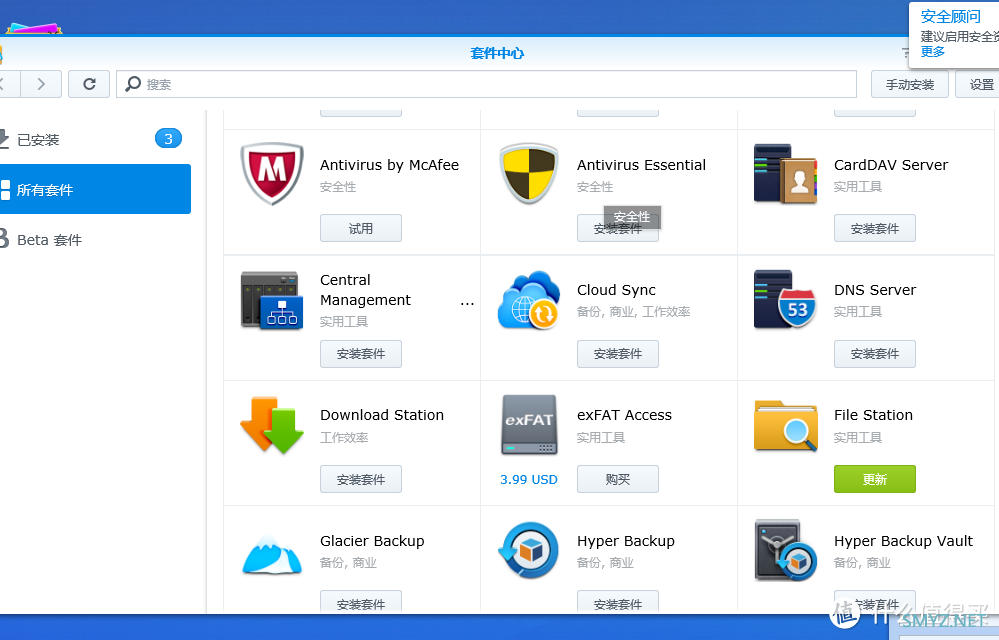Install the Glacier Backup package
This screenshot has height=640, width=999.
361,602
